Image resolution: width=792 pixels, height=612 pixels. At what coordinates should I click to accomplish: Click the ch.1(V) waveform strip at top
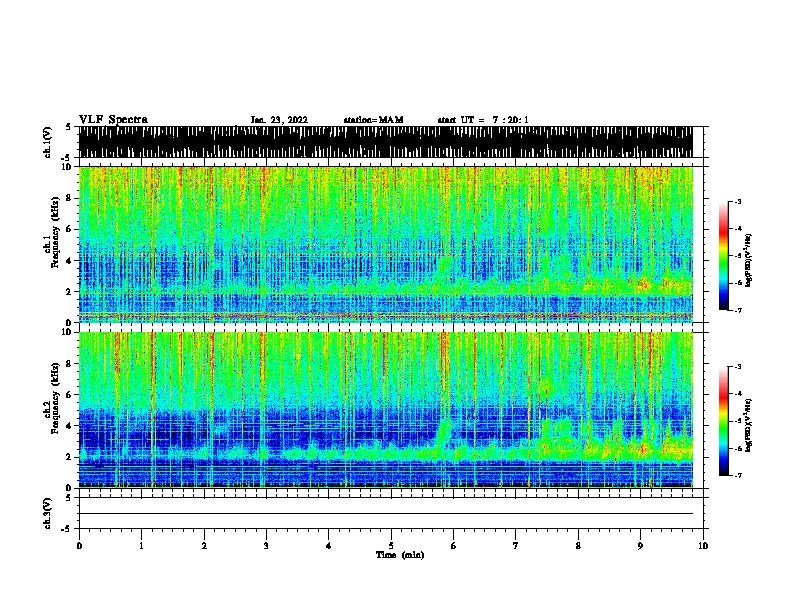(386, 142)
